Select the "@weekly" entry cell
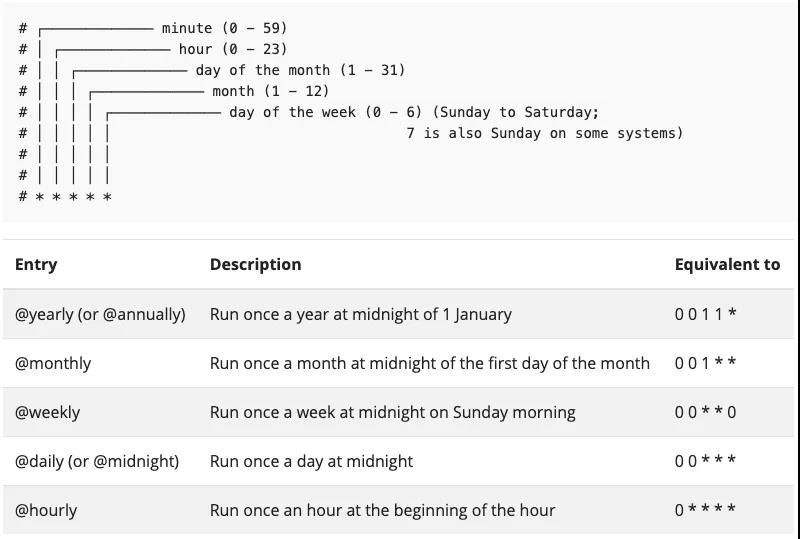The width and height of the screenshot is (800, 539). pyautogui.click(x=47, y=412)
